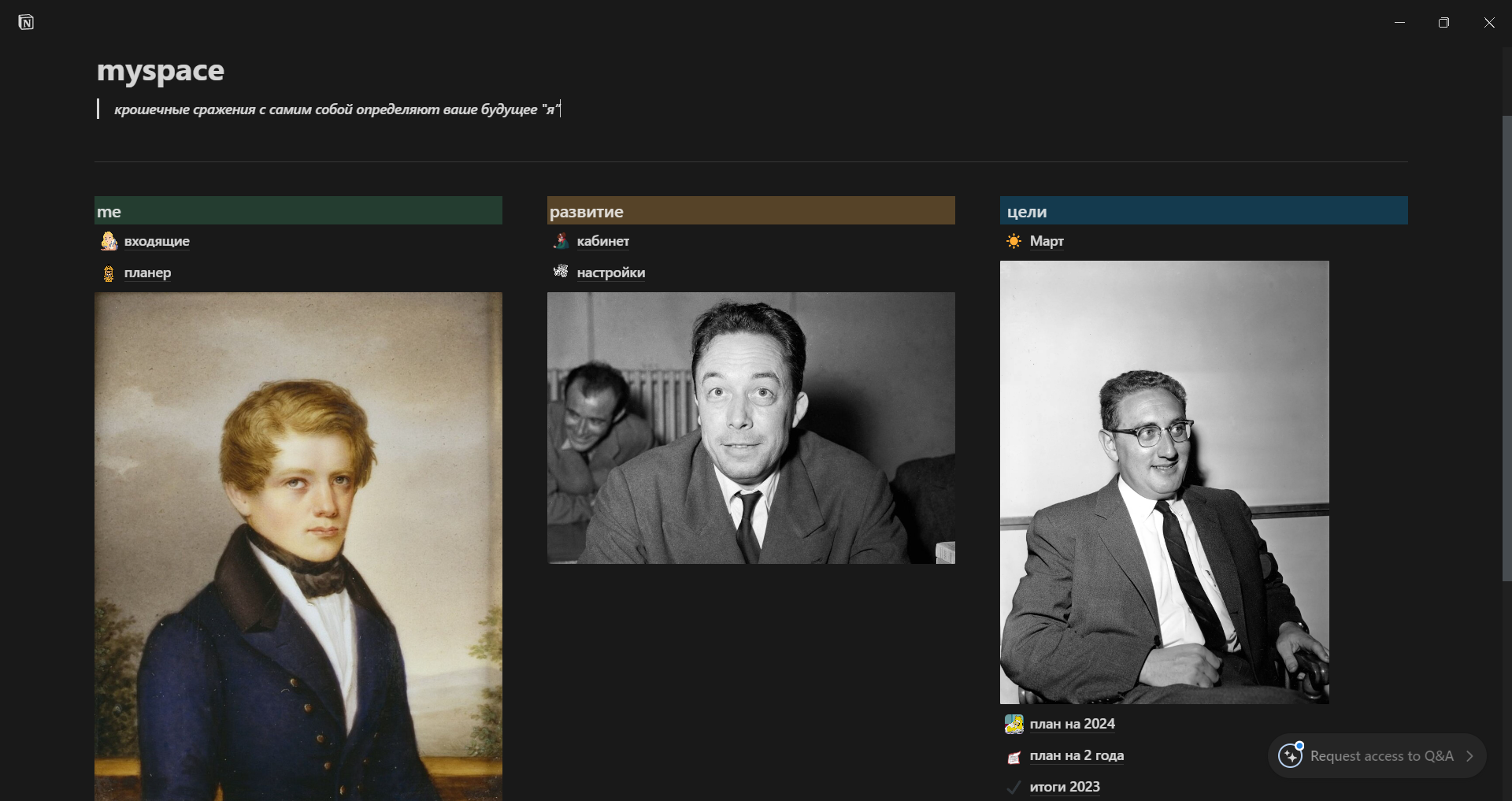The image size is (1512, 801).
Task: Click the планер page icon
Action: click(x=109, y=273)
